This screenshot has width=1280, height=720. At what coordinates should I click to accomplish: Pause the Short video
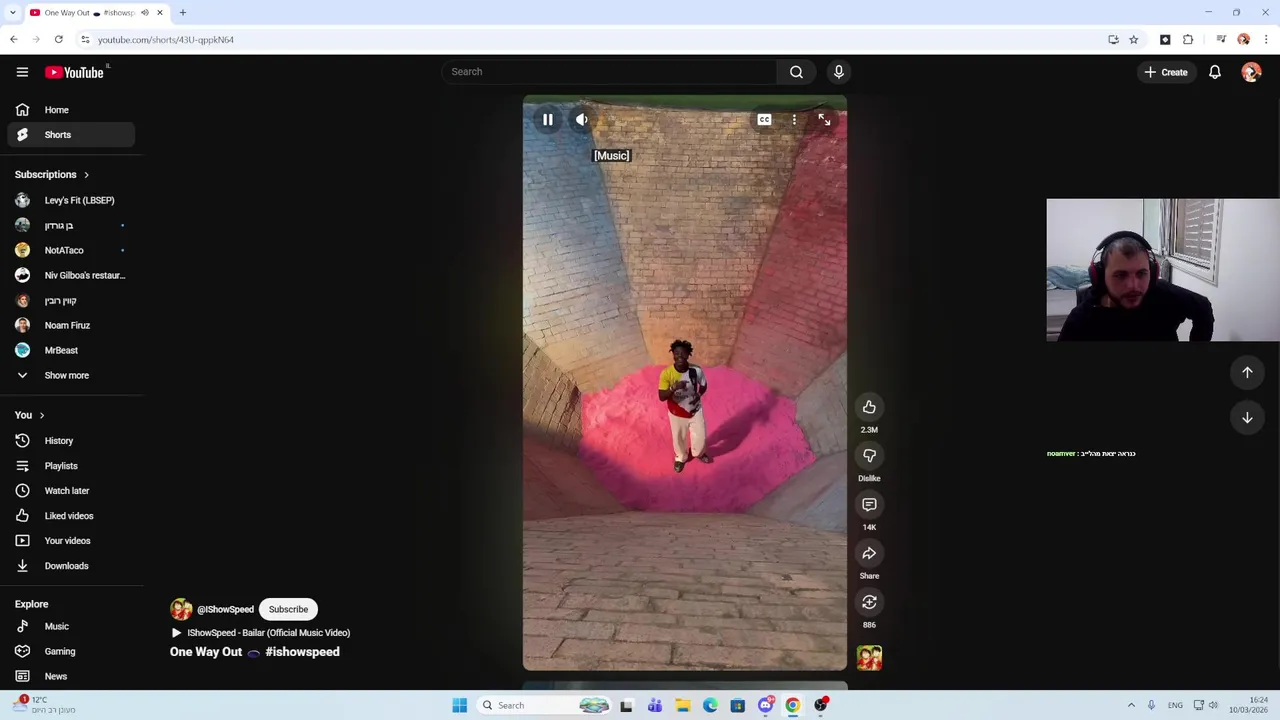(x=548, y=120)
